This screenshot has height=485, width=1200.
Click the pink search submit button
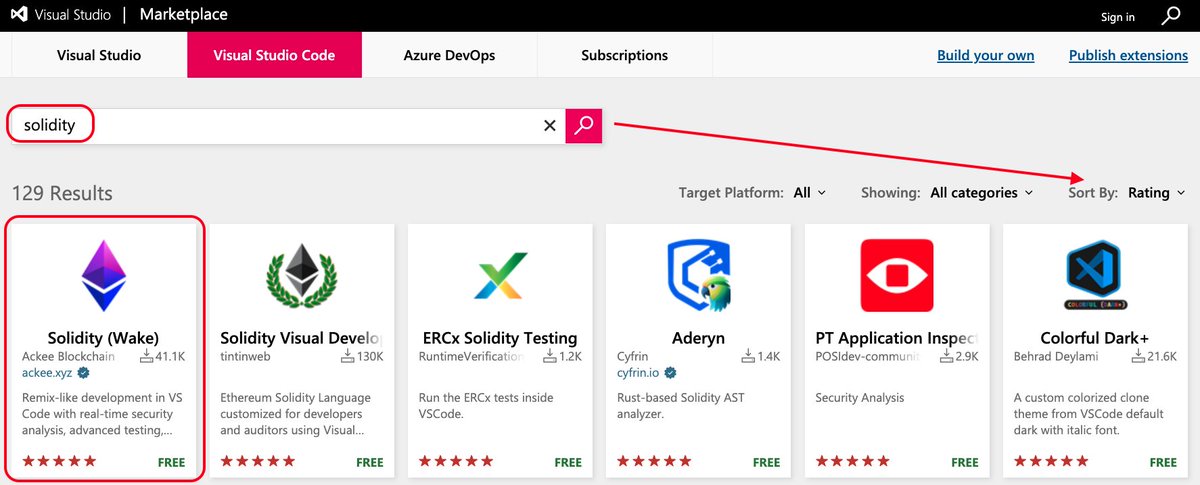pos(584,125)
